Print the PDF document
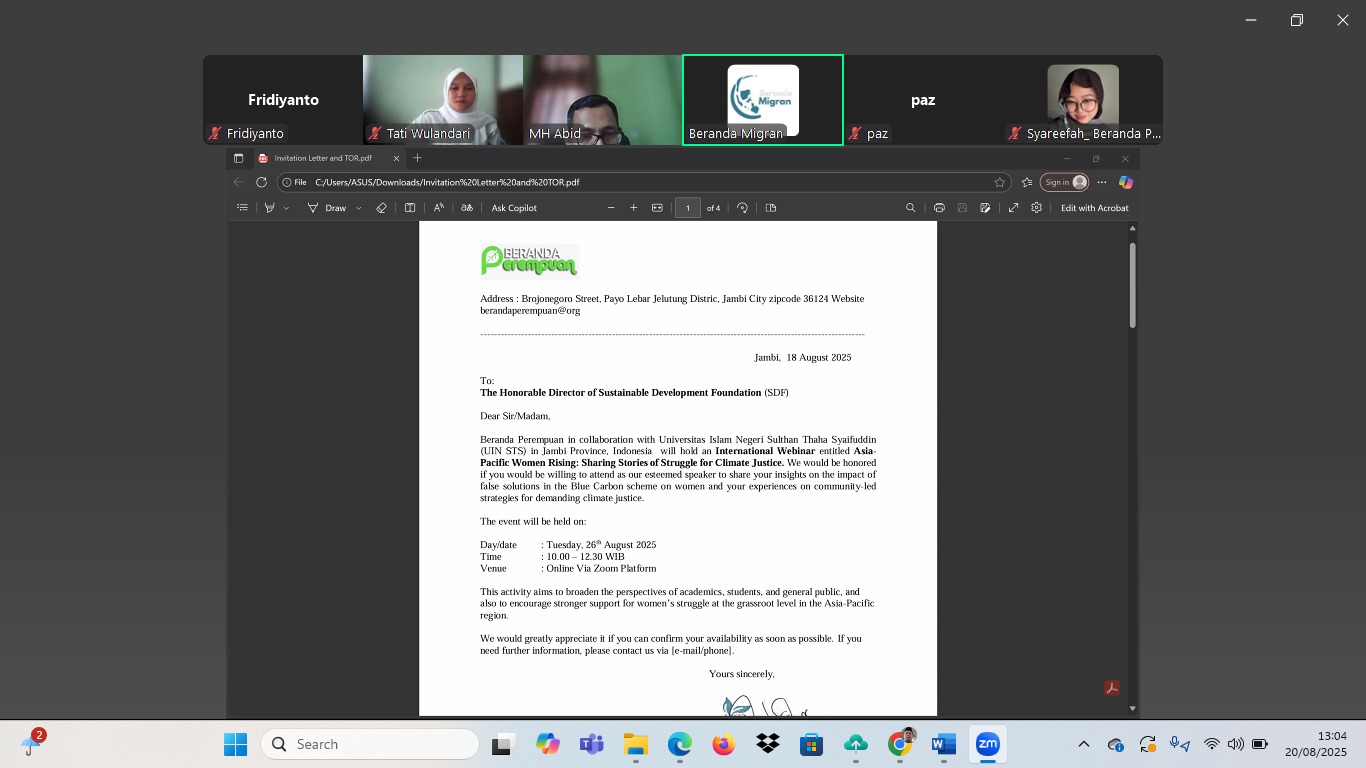This screenshot has height=768, width=1366. [x=939, y=208]
